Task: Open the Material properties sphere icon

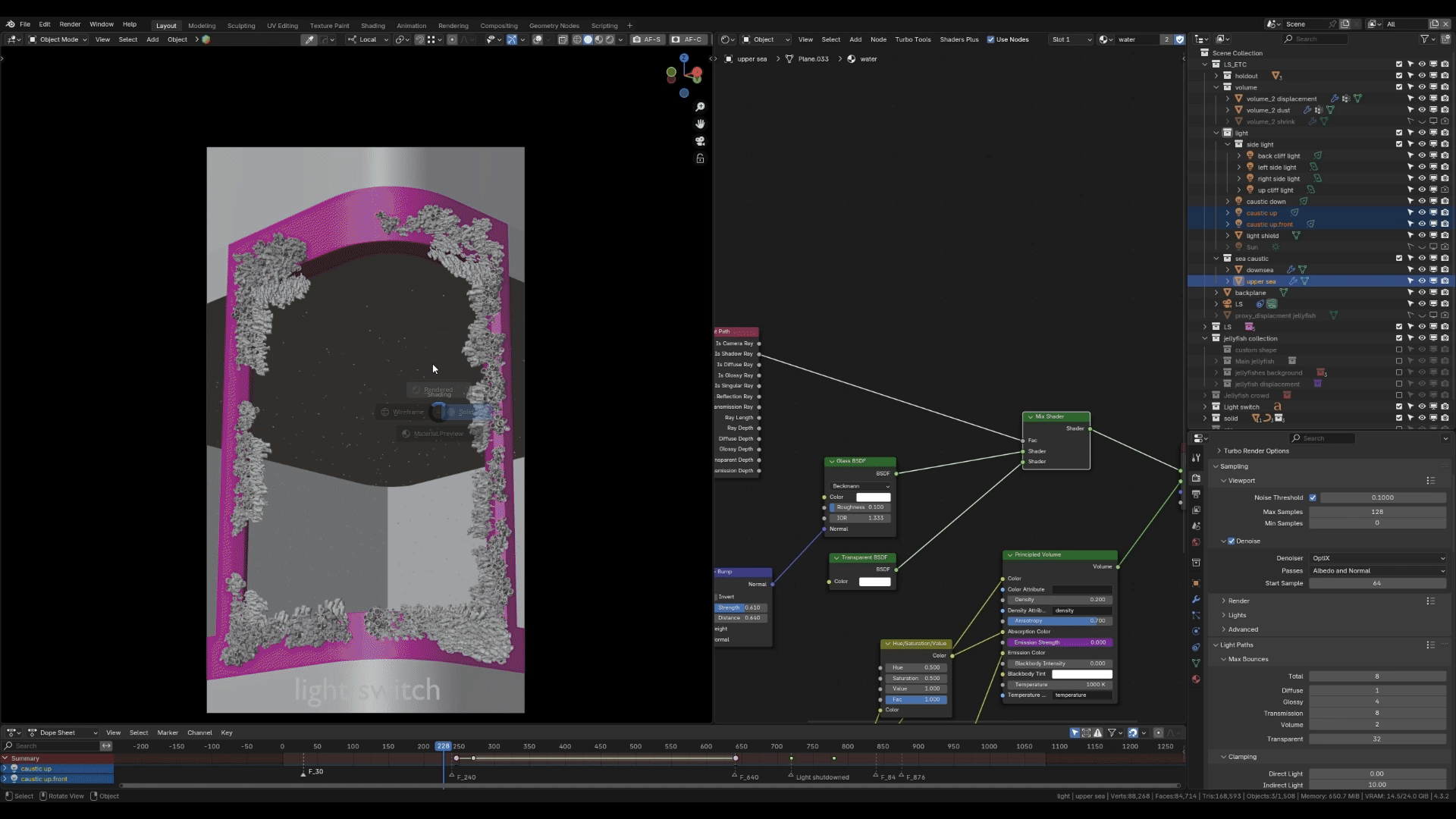Action: point(1196,679)
